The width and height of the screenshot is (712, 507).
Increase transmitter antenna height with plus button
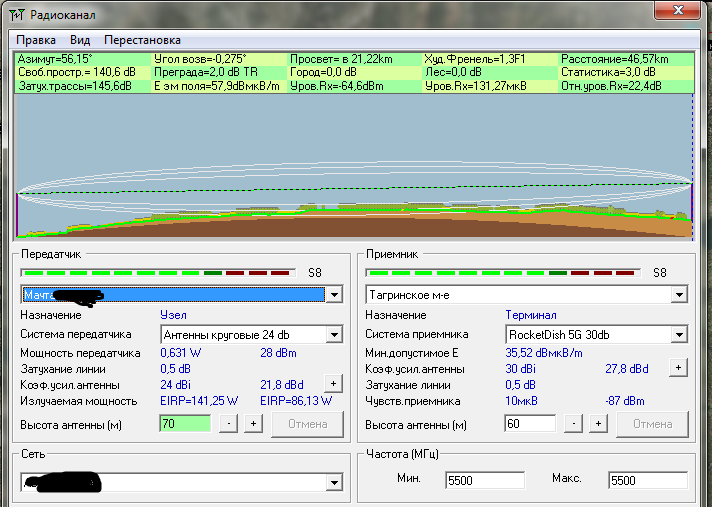(x=253, y=424)
